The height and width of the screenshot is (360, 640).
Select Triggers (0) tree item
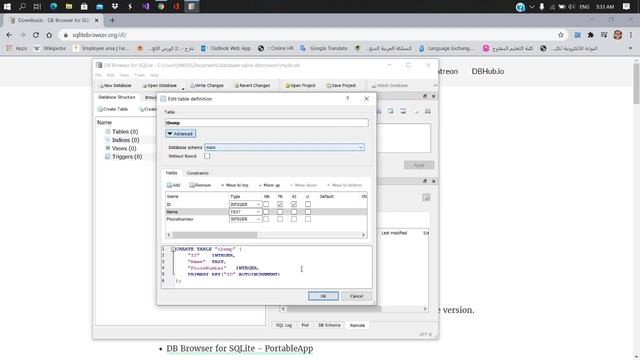coord(127,157)
